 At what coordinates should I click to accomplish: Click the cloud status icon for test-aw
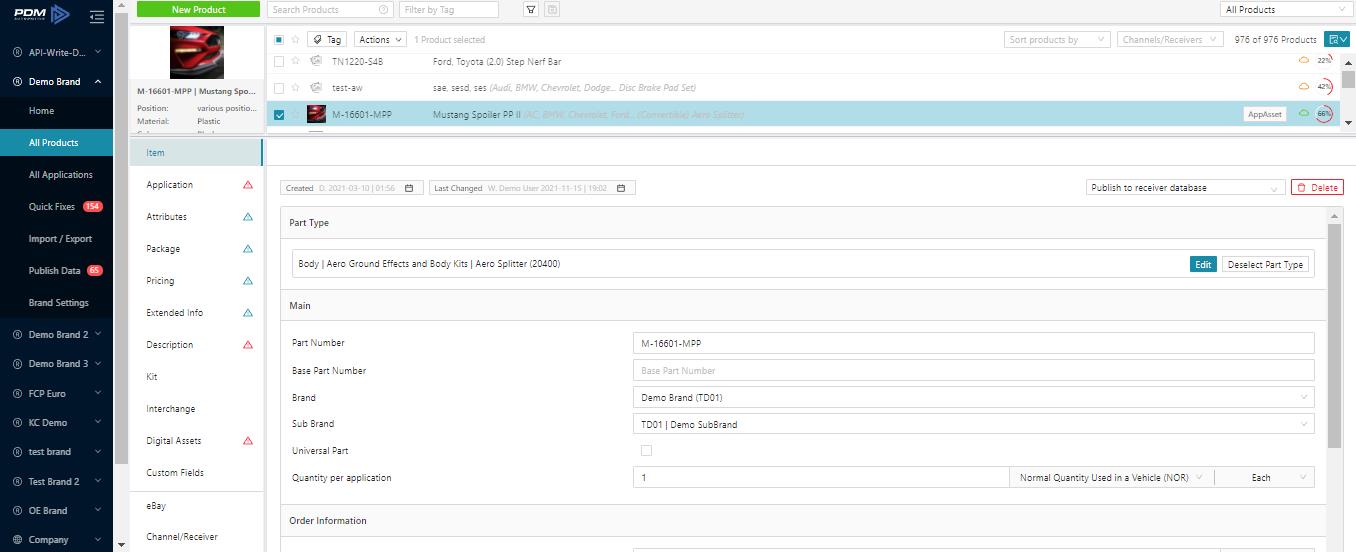pyautogui.click(x=1304, y=87)
